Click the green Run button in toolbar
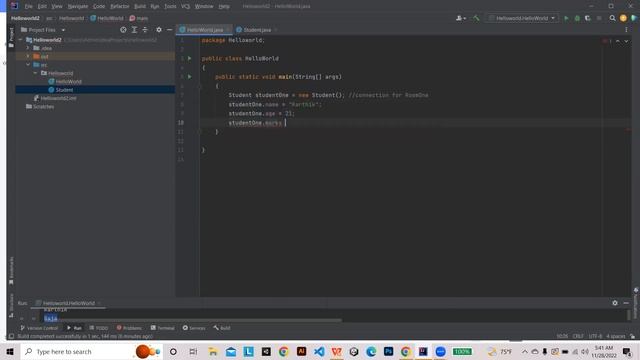 [x=566, y=18]
